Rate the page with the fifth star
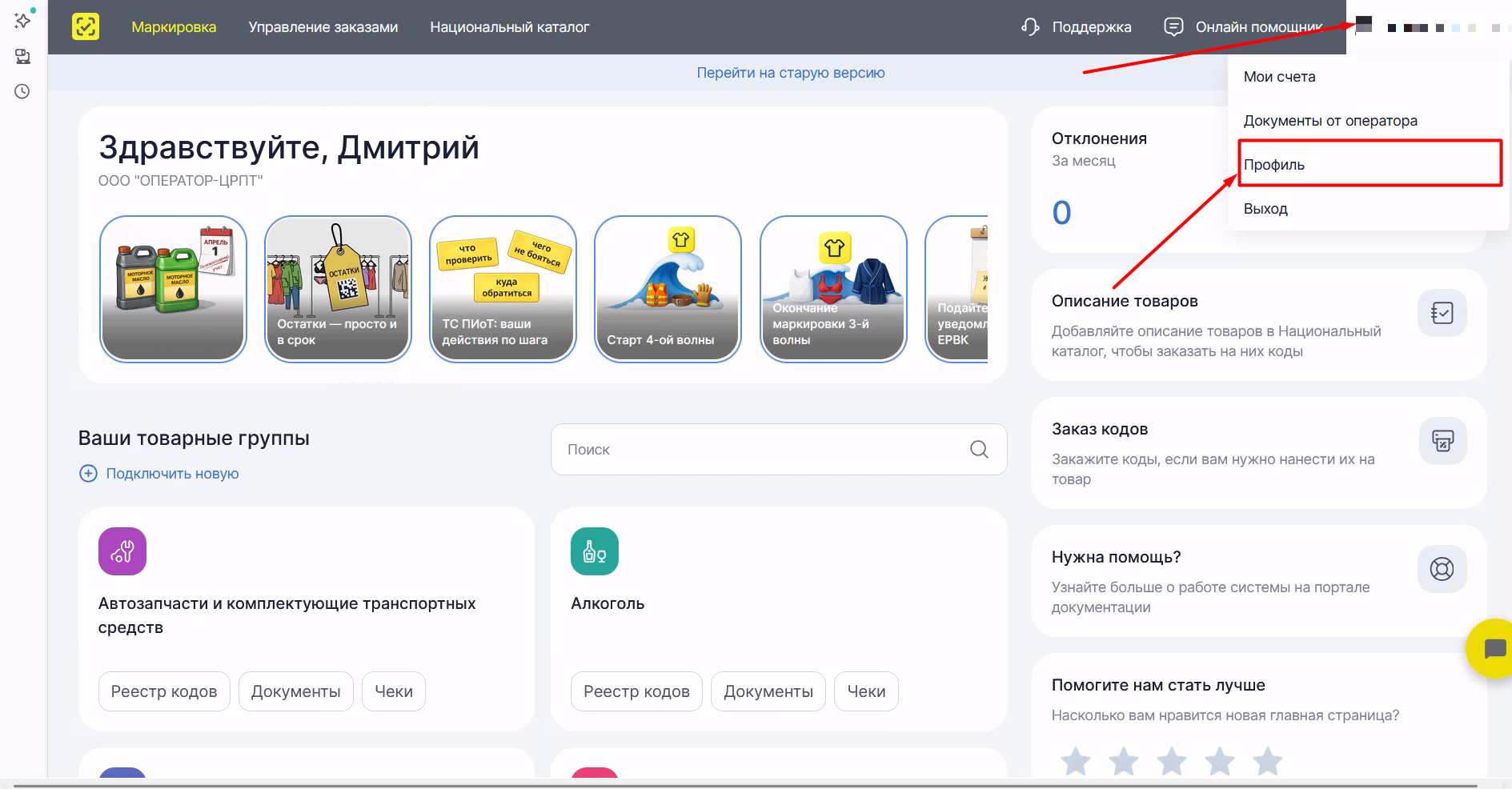The width and height of the screenshot is (1512, 789). 1267,762
